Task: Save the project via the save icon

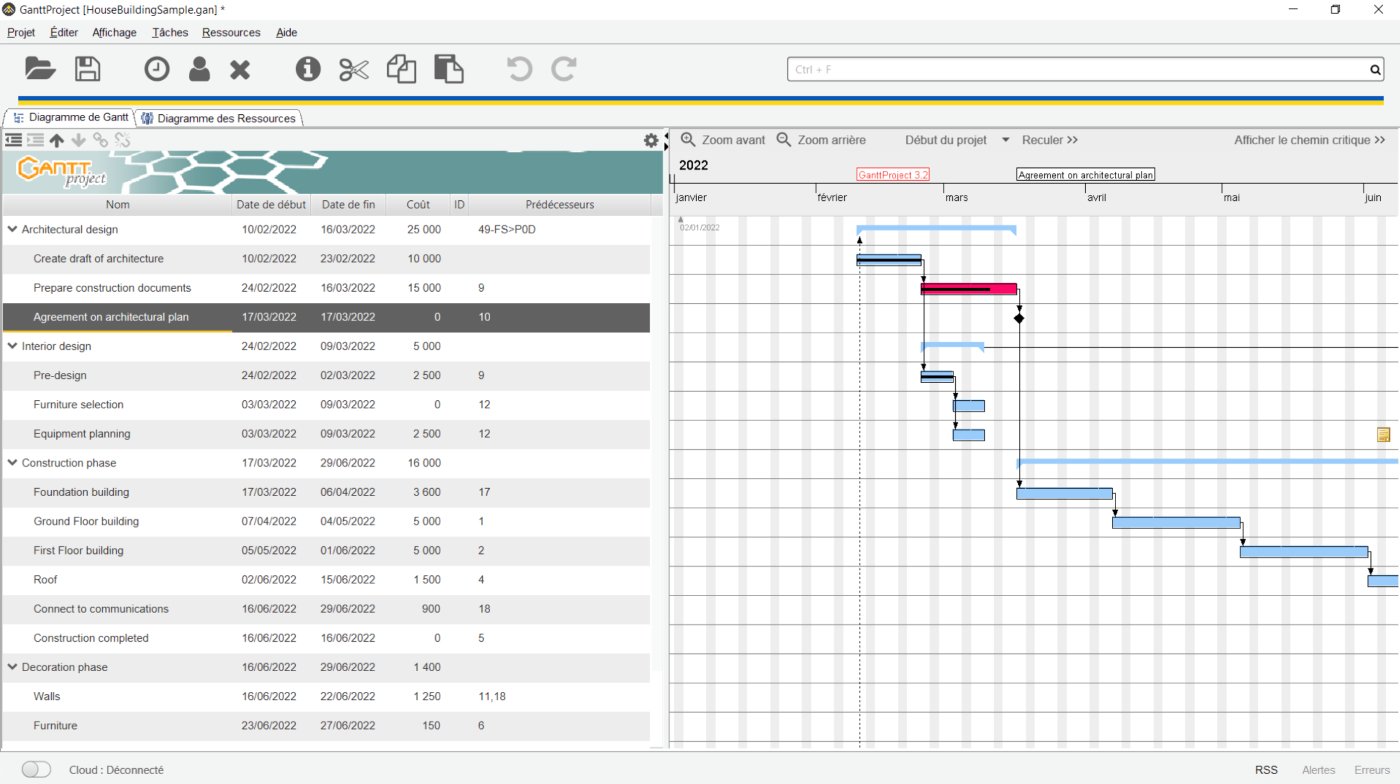Action: pos(88,68)
